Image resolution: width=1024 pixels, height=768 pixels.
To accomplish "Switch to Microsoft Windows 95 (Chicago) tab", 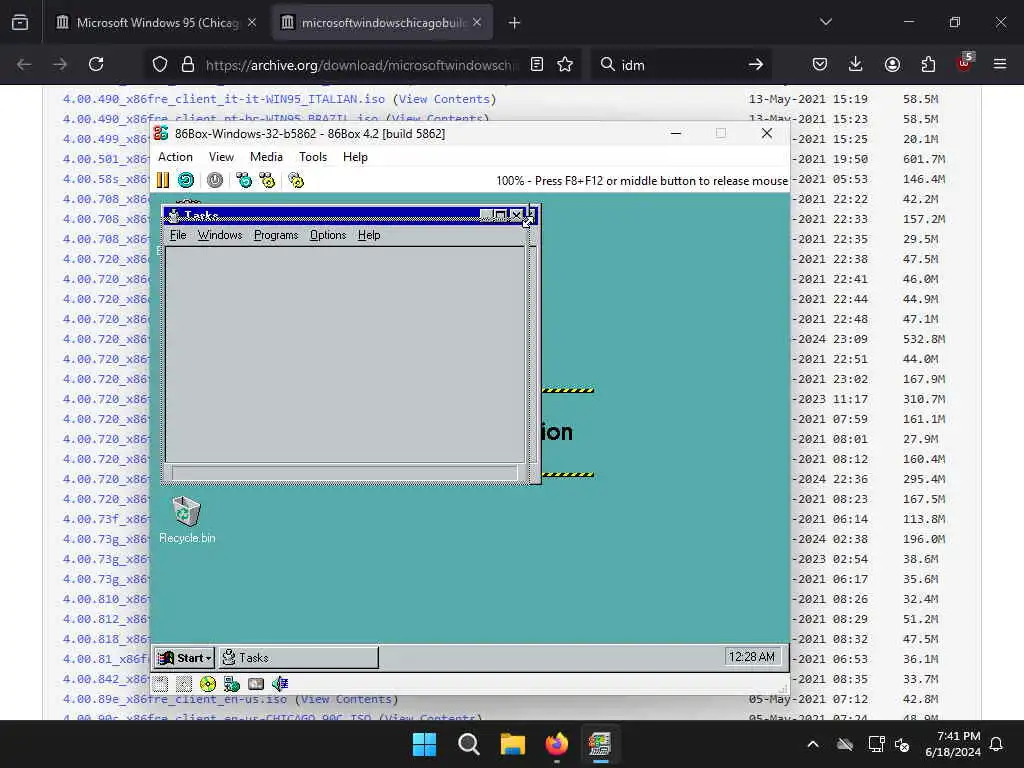I will point(157,23).
